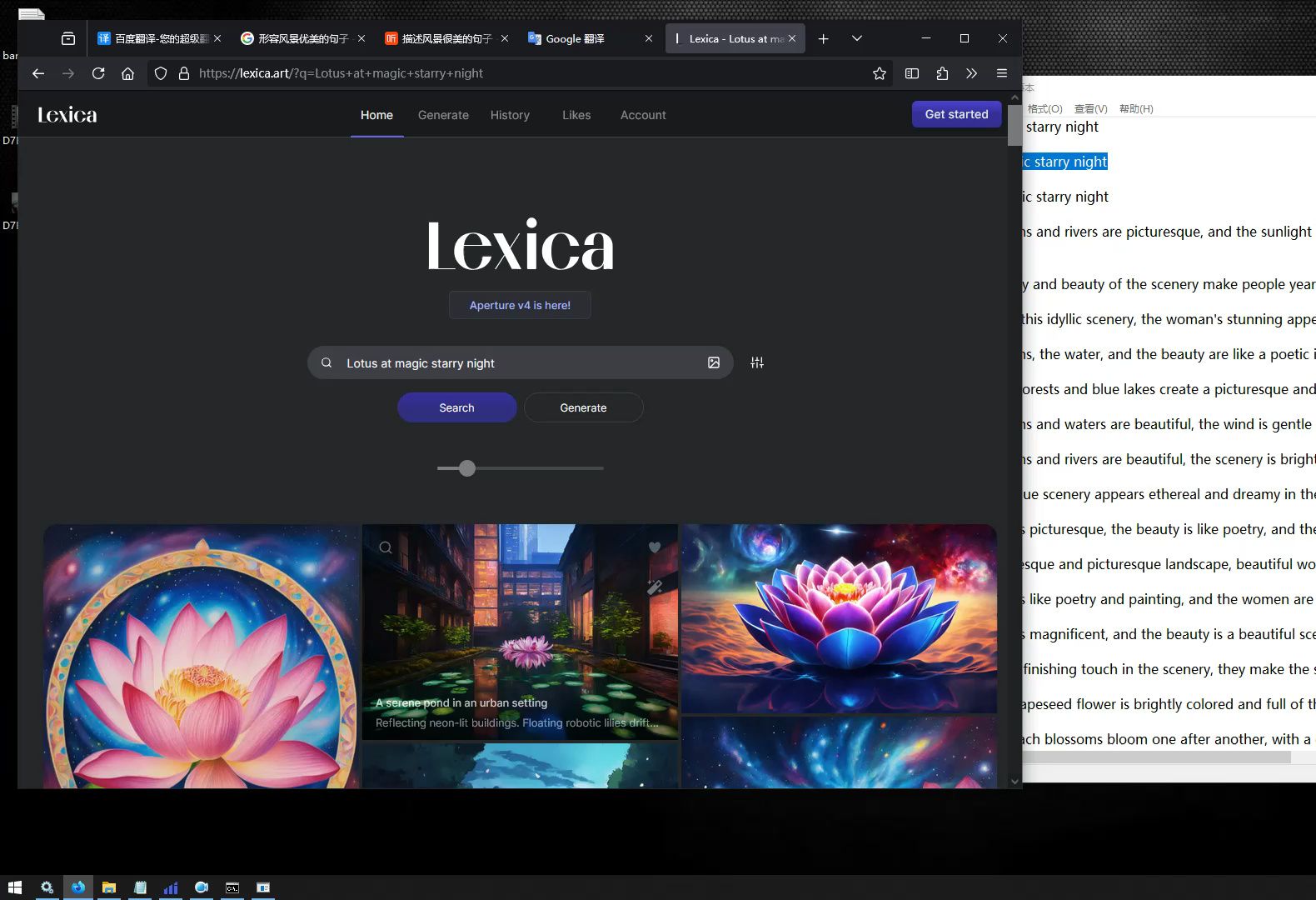The image size is (1316, 900).
Task: Open Firefox View tab icon
Action: 68,38
